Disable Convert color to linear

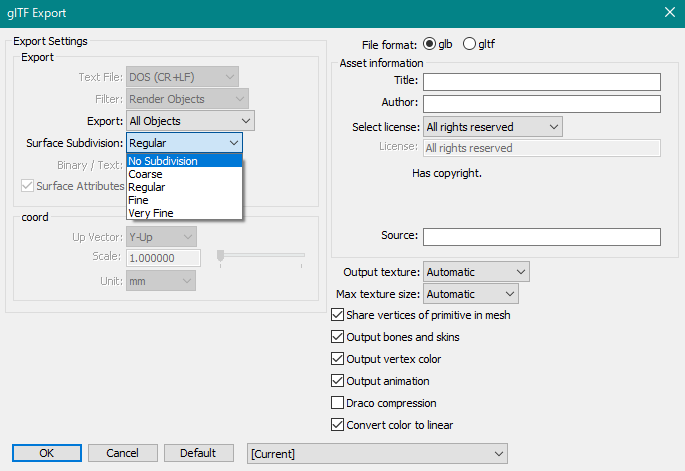pyautogui.click(x=338, y=425)
